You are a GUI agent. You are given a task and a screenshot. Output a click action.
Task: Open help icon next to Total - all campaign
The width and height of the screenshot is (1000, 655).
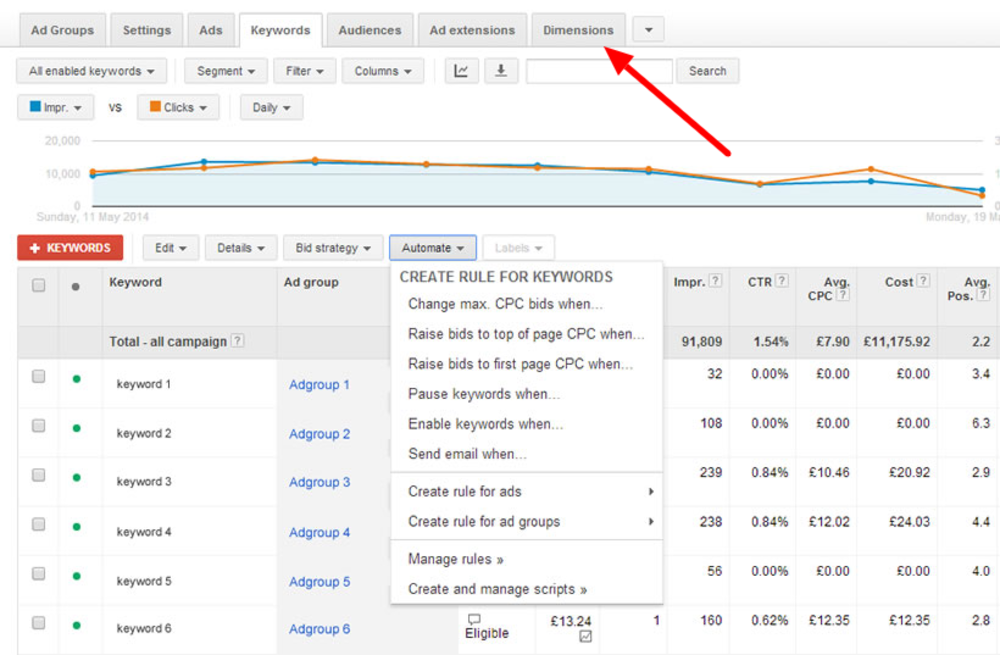coord(237,341)
